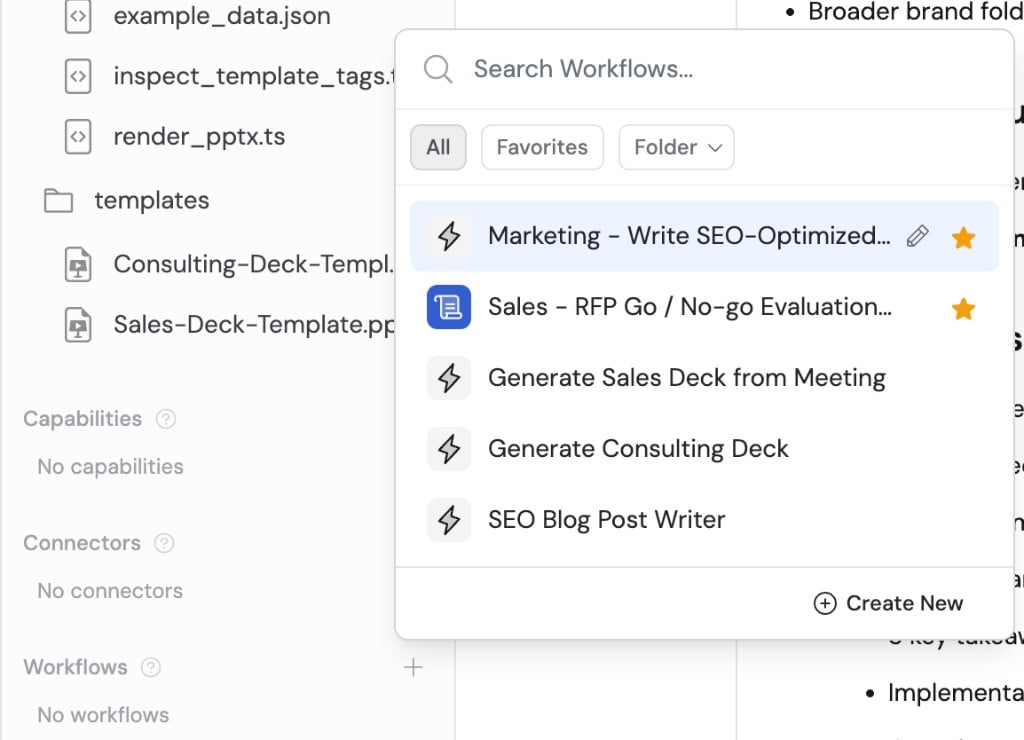The image size is (1024, 740).
Task: Switch to the Favorites filter
Action: tap(542, 147)
